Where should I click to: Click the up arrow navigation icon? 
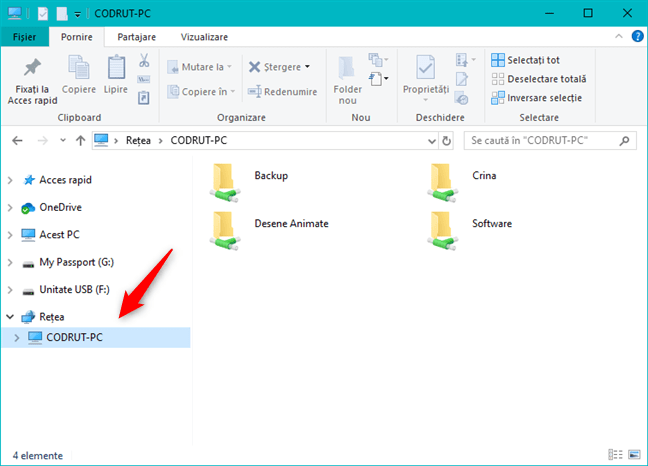(x=80, y=141)
